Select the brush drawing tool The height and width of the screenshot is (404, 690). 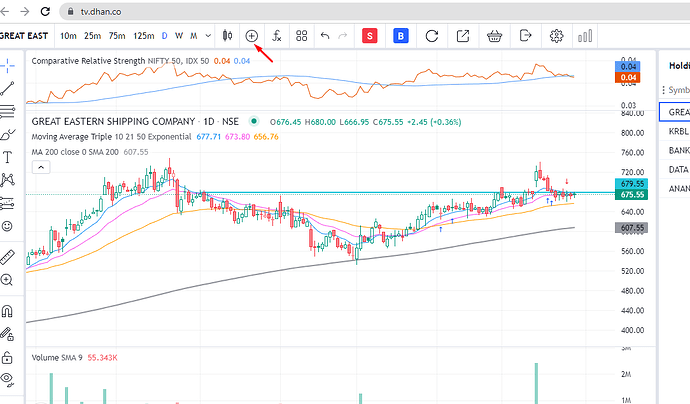coord(7,134)
